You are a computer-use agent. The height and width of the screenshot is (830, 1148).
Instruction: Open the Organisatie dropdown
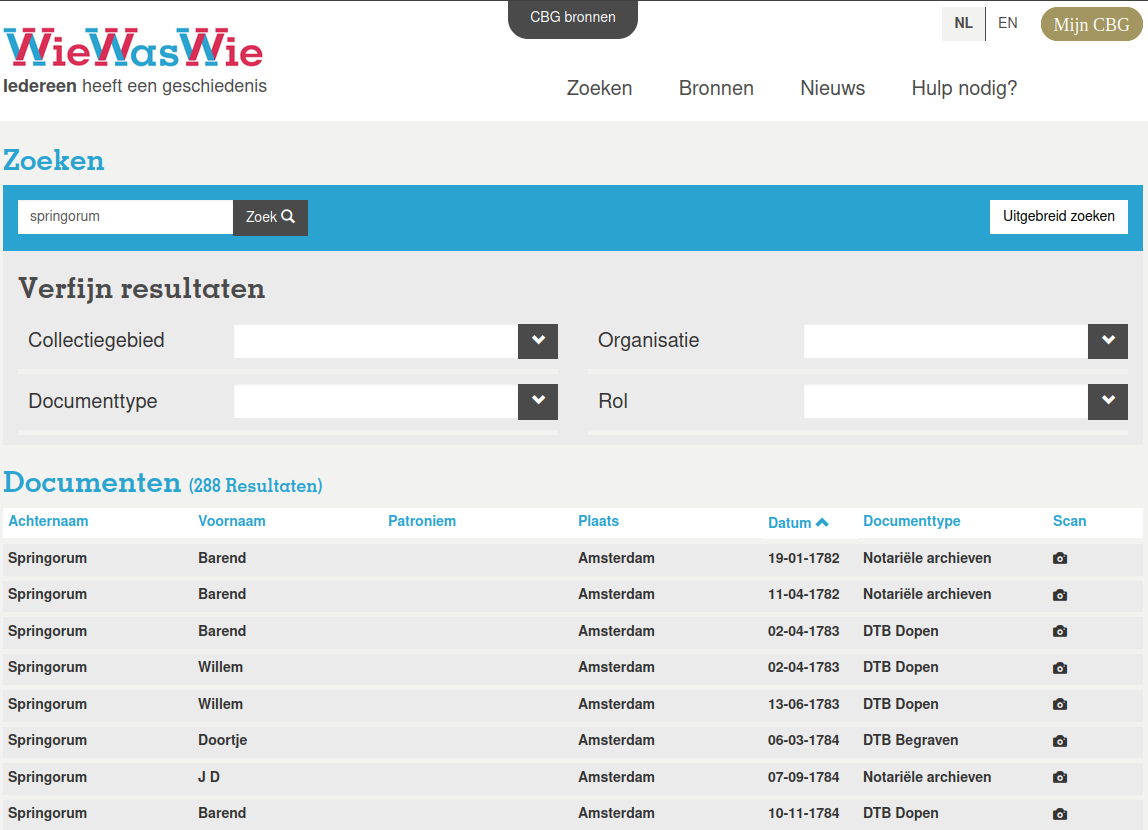point(1107,341)
